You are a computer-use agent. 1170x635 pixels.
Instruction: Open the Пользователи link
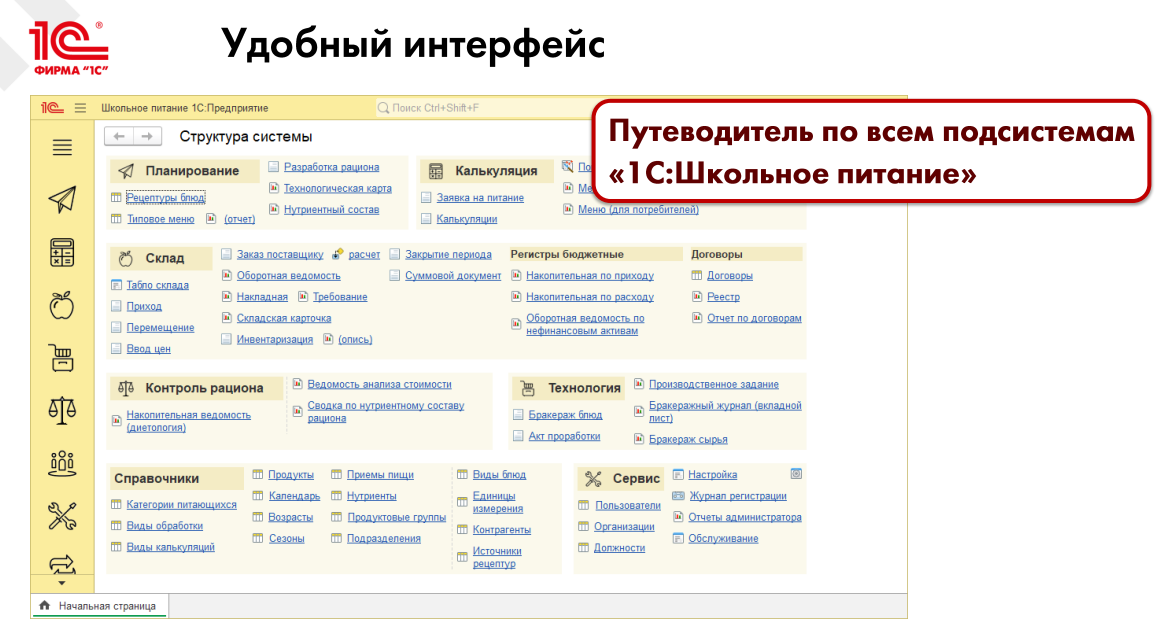click(628, 505)
